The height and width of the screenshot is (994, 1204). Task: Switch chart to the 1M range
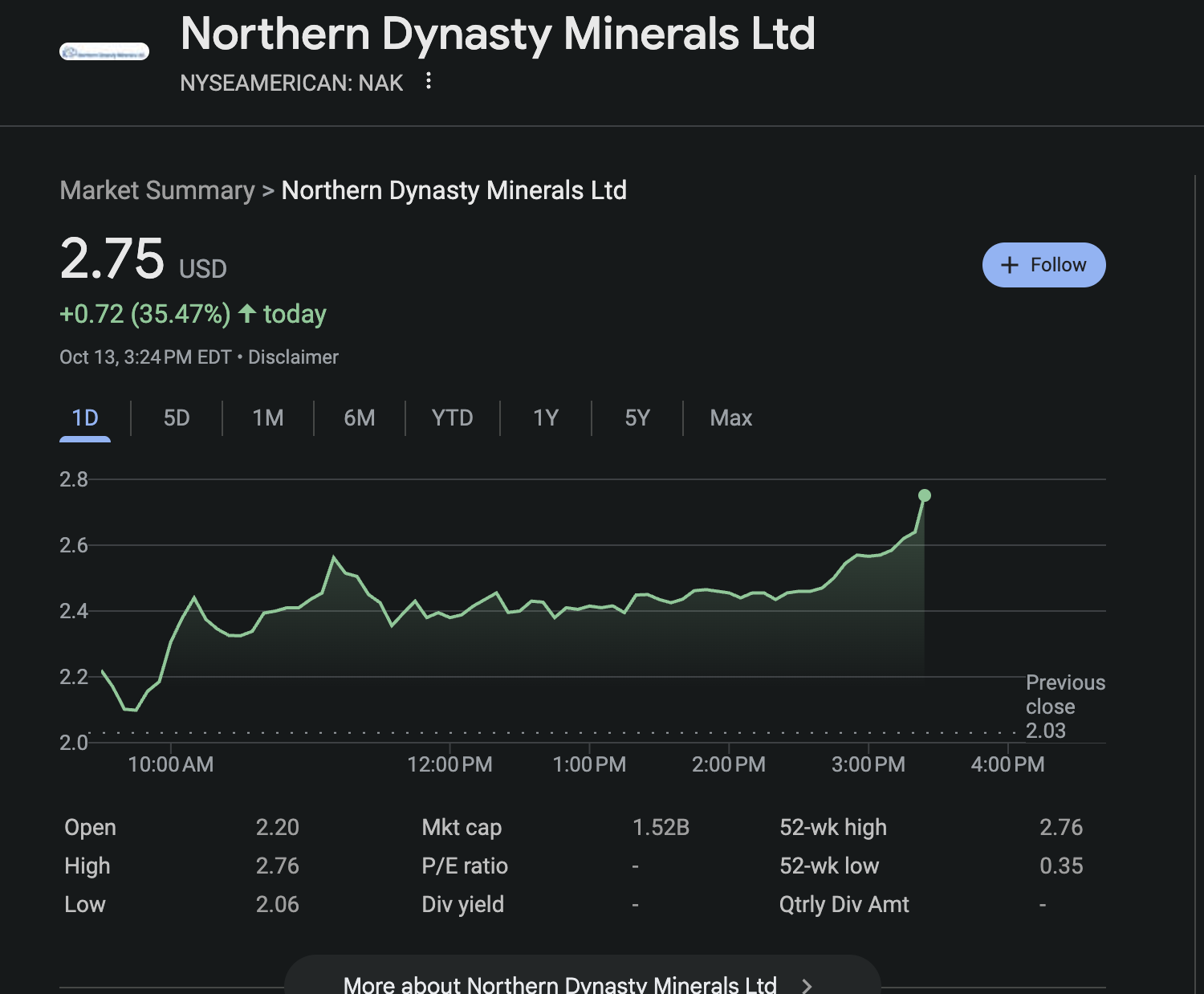[x=268, y=418]
